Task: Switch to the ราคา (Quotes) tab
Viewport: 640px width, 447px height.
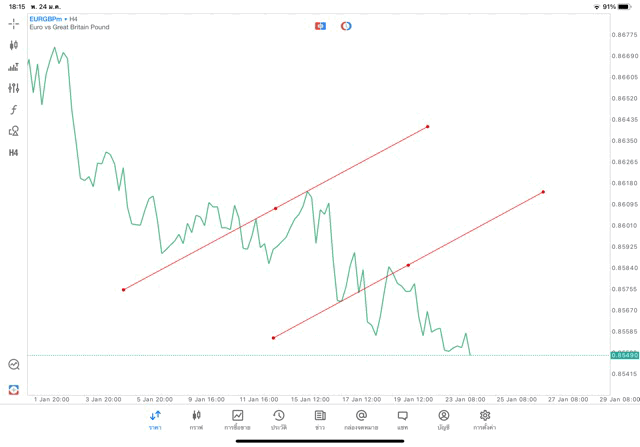Action: pos(155,419)
